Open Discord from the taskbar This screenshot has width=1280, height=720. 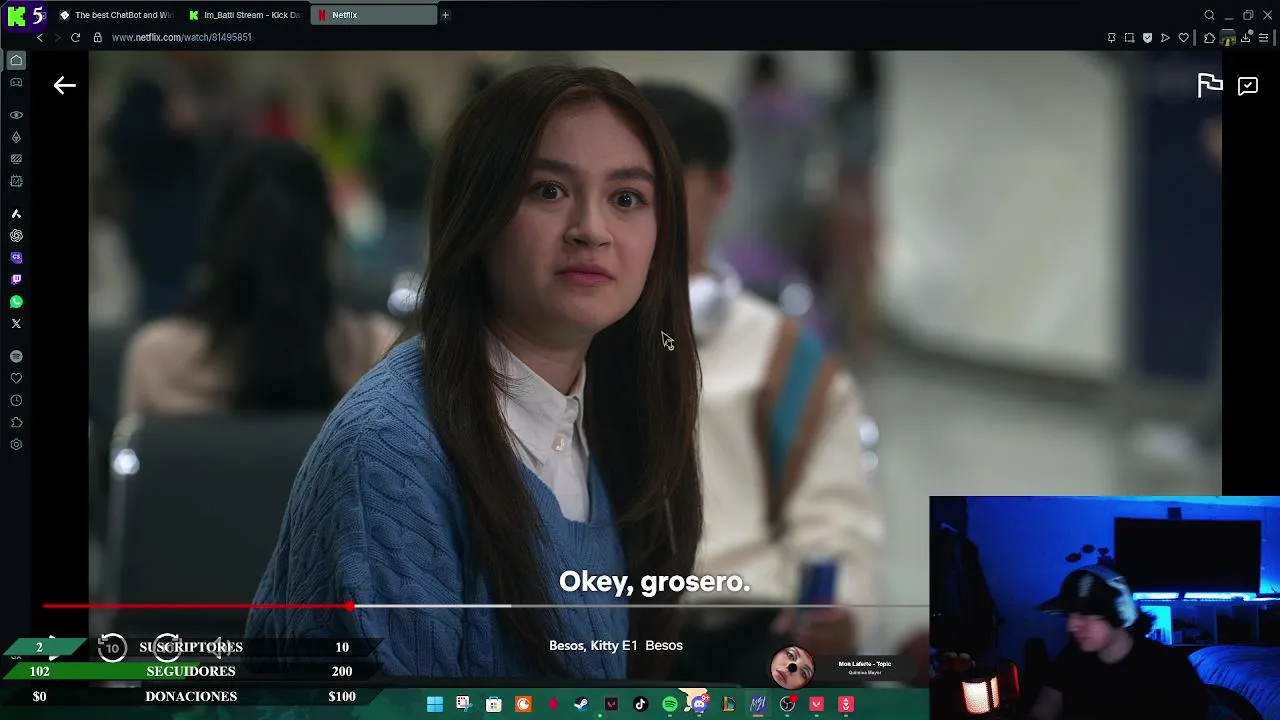pos(698,704)
